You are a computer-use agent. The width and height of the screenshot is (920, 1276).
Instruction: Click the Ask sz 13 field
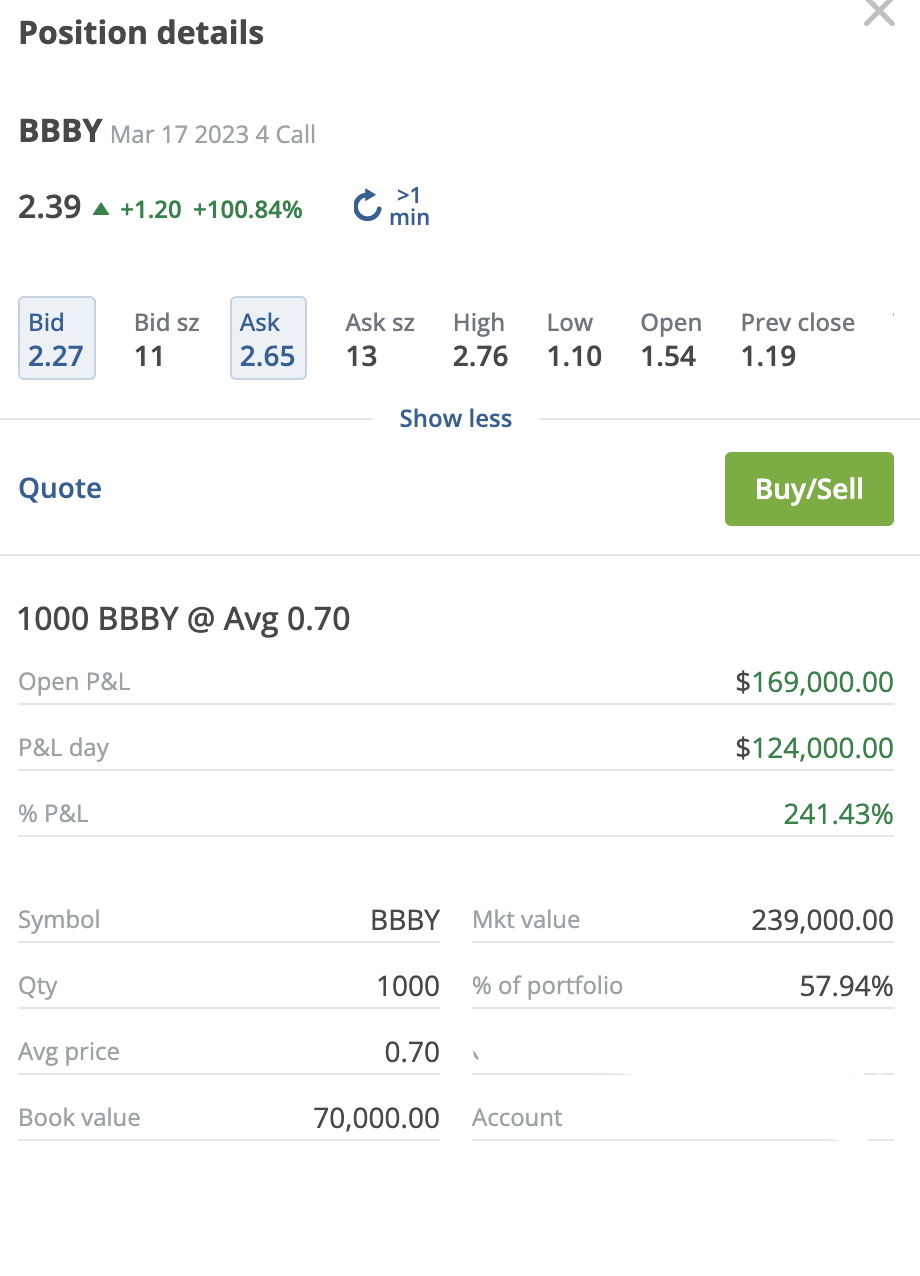coord(379,339)
